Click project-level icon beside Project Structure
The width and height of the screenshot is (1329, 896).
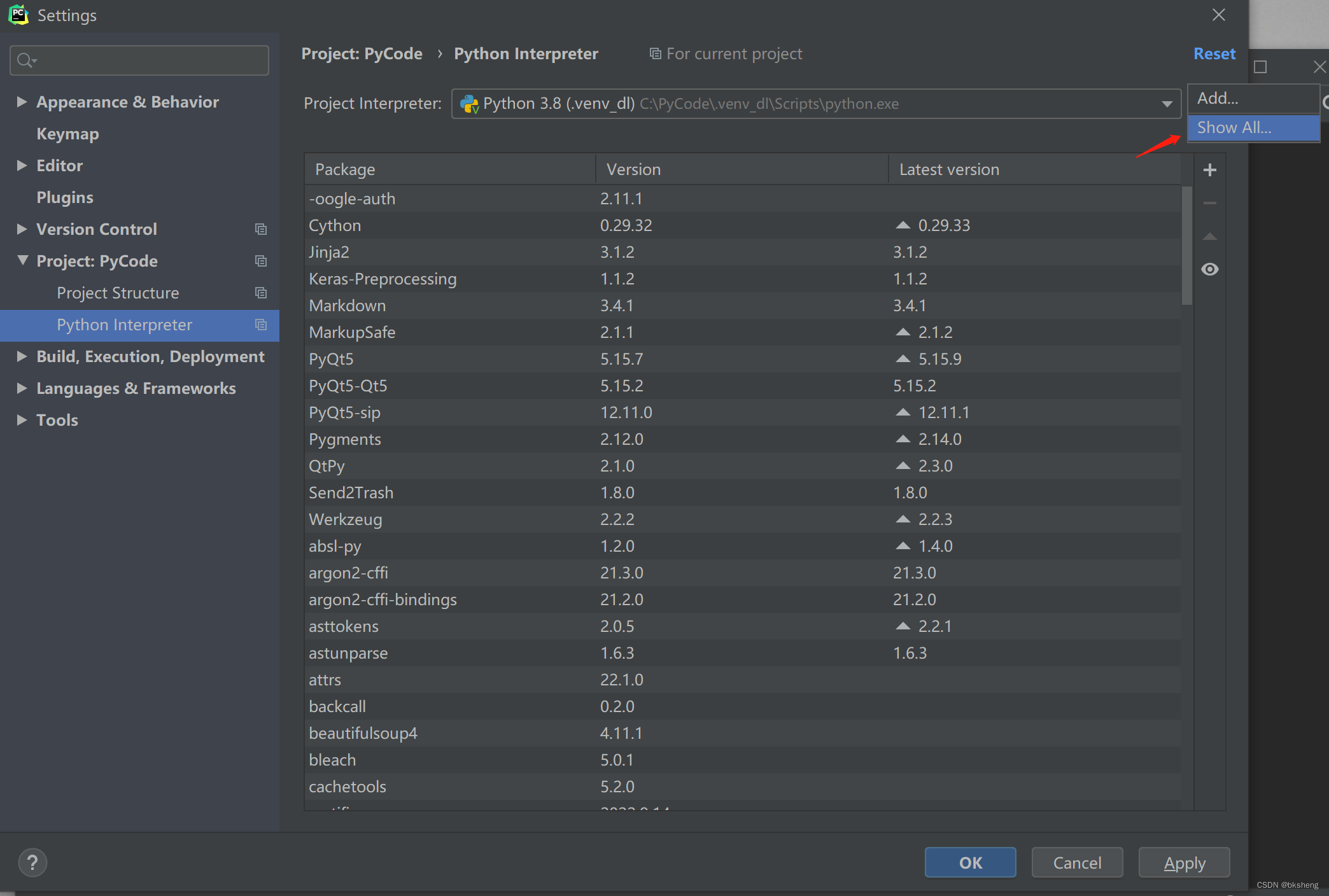[x=261, y=293]
